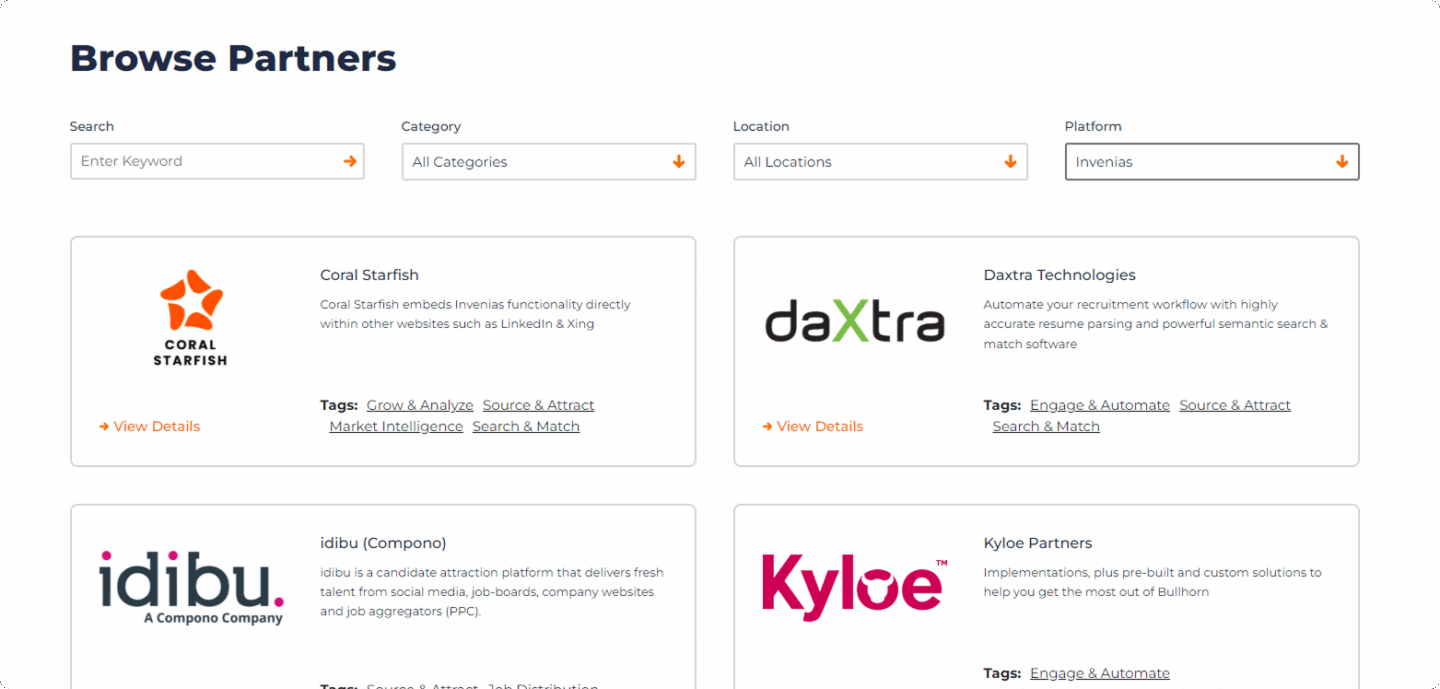Click the Kyloe Partners title
This screenshot has height=689, width=1440.
pos(1038,543)
